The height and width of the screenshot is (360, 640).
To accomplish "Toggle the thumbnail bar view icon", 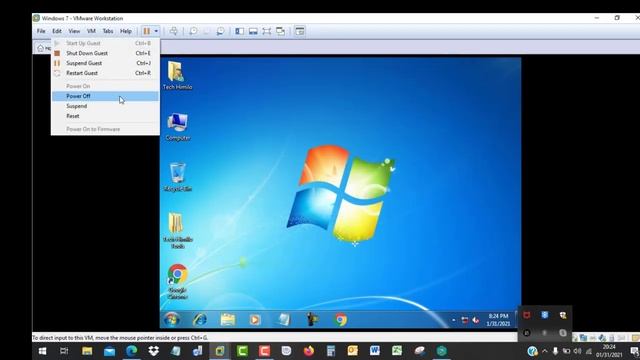I will pyautogui.click(x=253, y=31).
